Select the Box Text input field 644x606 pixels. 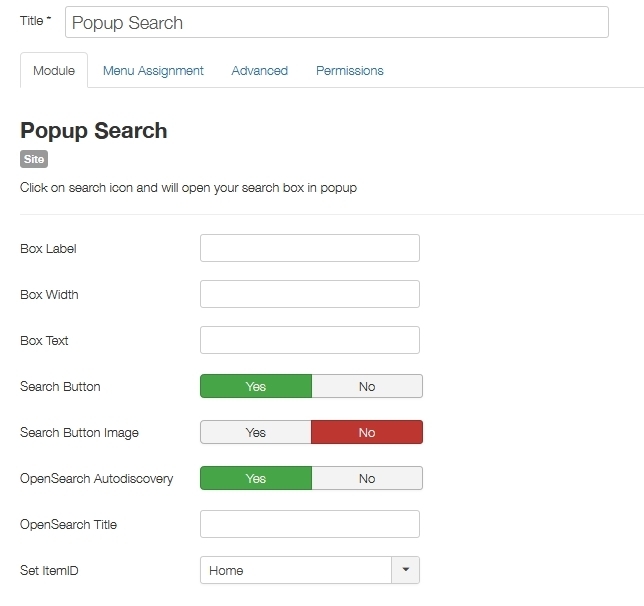(x=309, y=340)
